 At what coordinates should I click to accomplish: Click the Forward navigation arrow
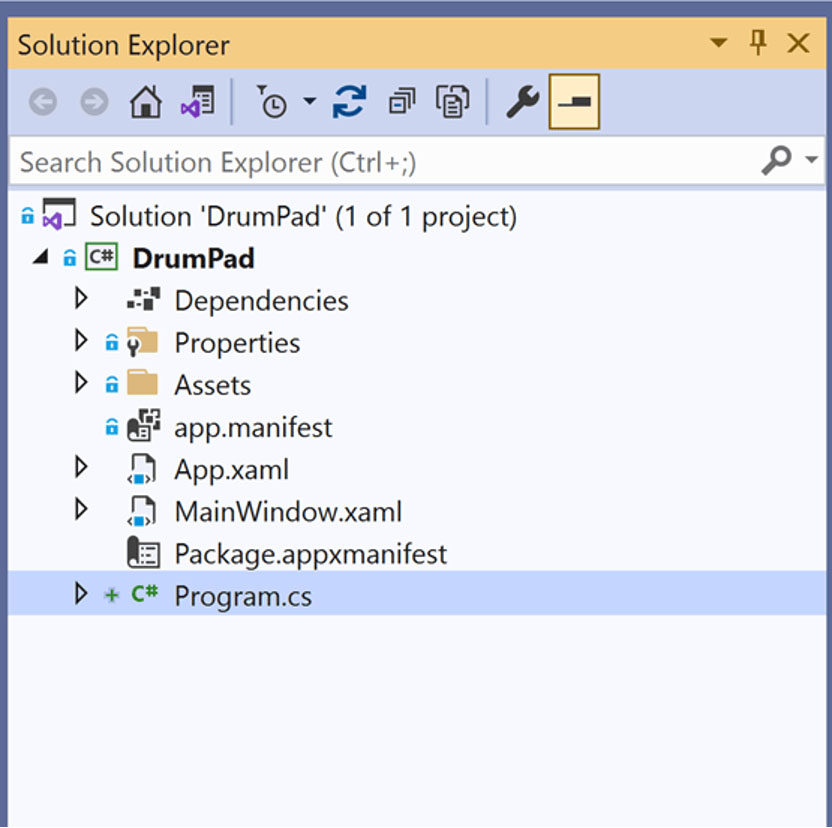coord(94,101)
